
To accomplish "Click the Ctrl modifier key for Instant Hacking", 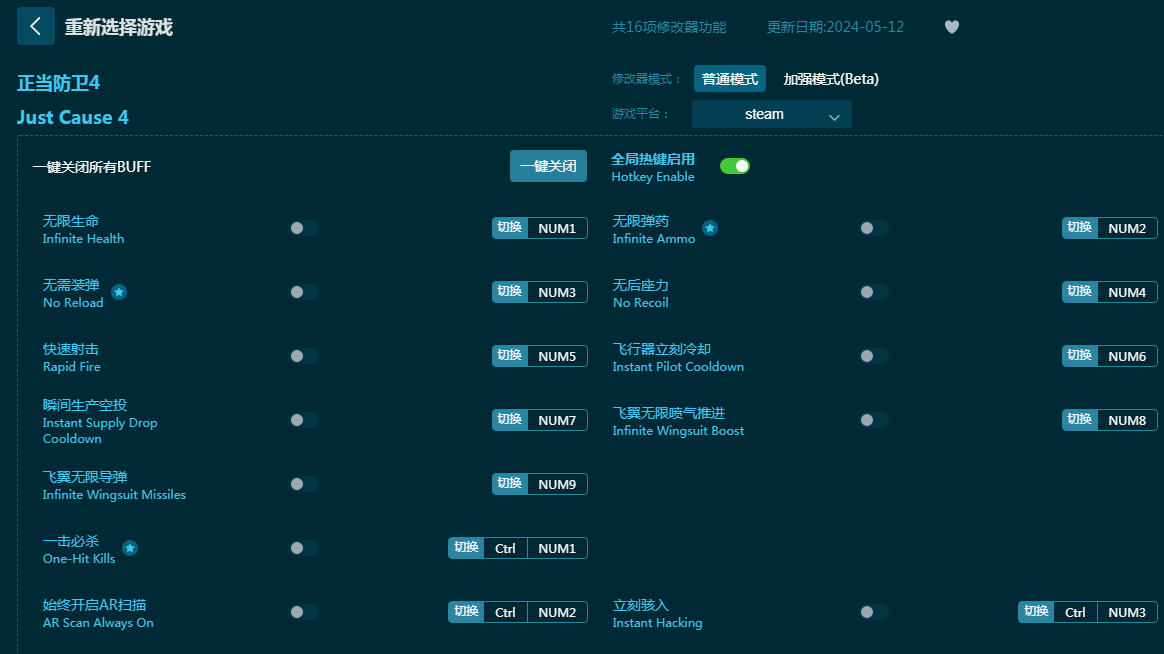I will pyautogui.click(x=1076, y=612).
